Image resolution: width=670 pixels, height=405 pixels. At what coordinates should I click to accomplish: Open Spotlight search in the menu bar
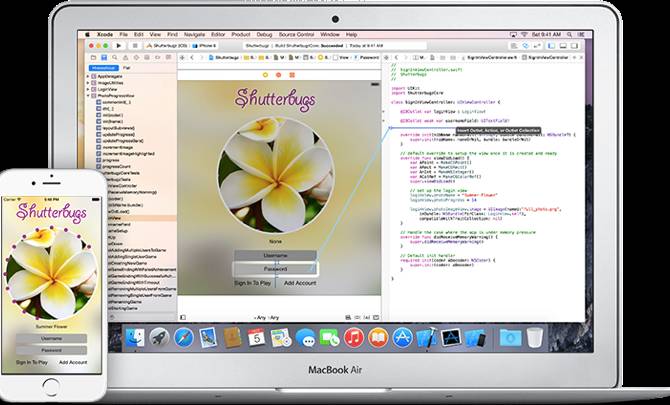[x=569, y=34]
